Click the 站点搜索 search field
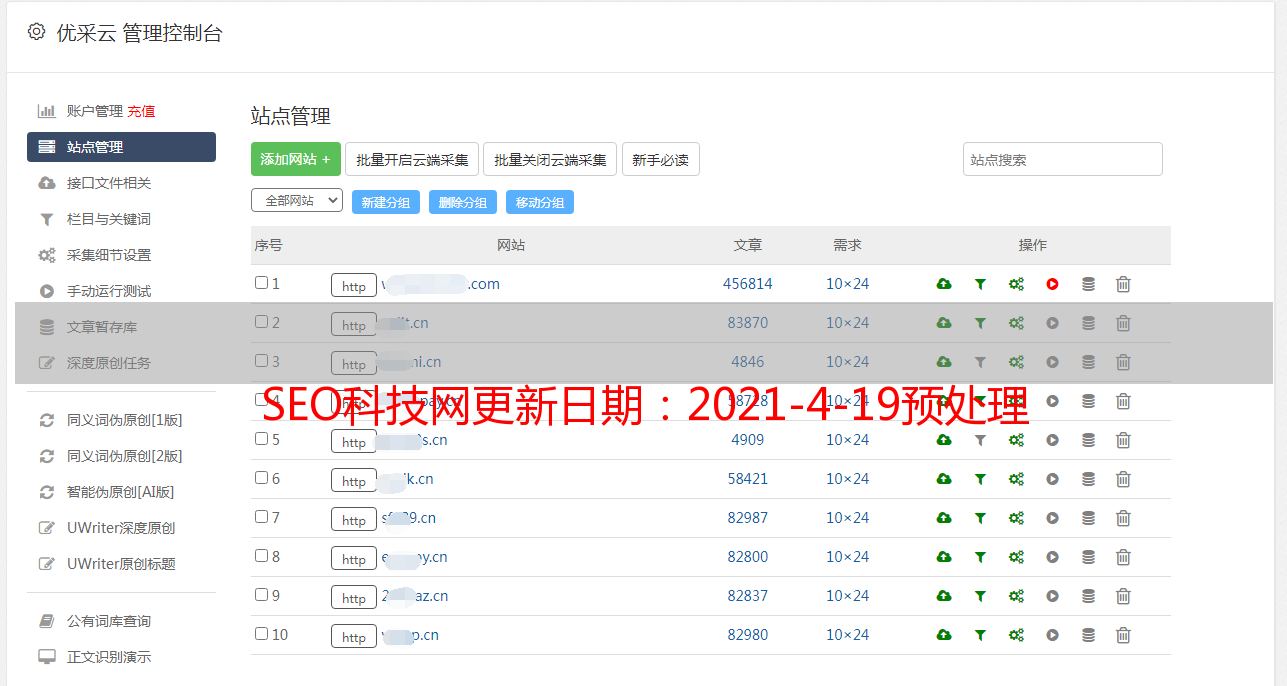This screenshot has height=686, width=1287. pyautogui.click(x=1063, y=159)
